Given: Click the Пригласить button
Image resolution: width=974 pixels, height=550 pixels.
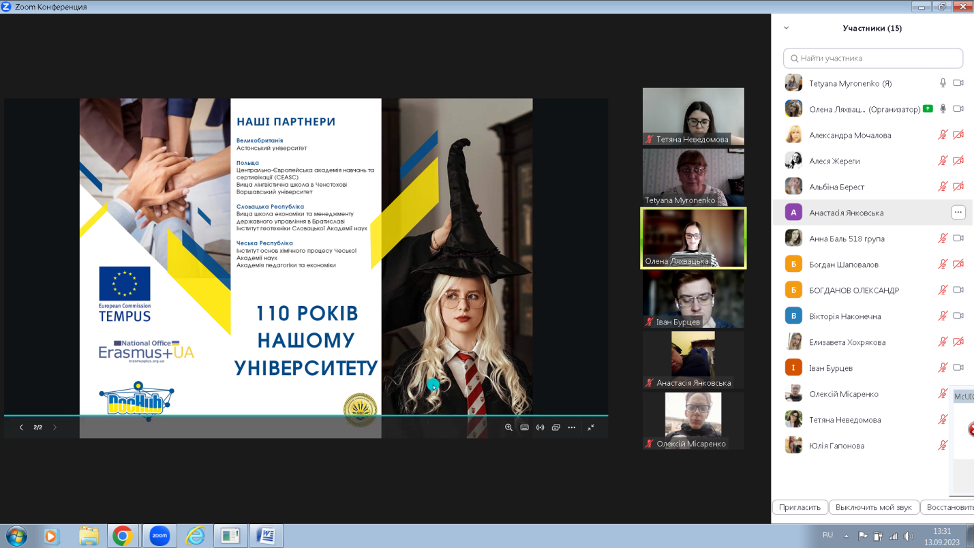Looking at the screenshot, I should click(x=802, y=507).
